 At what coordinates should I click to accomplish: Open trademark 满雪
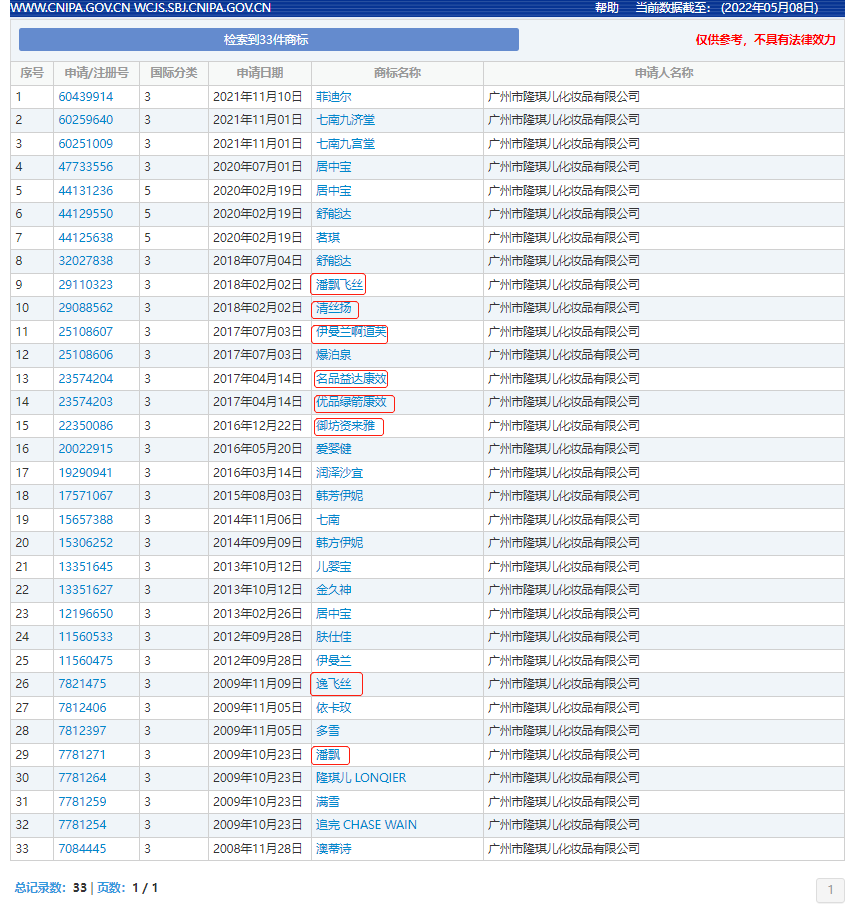328,802
